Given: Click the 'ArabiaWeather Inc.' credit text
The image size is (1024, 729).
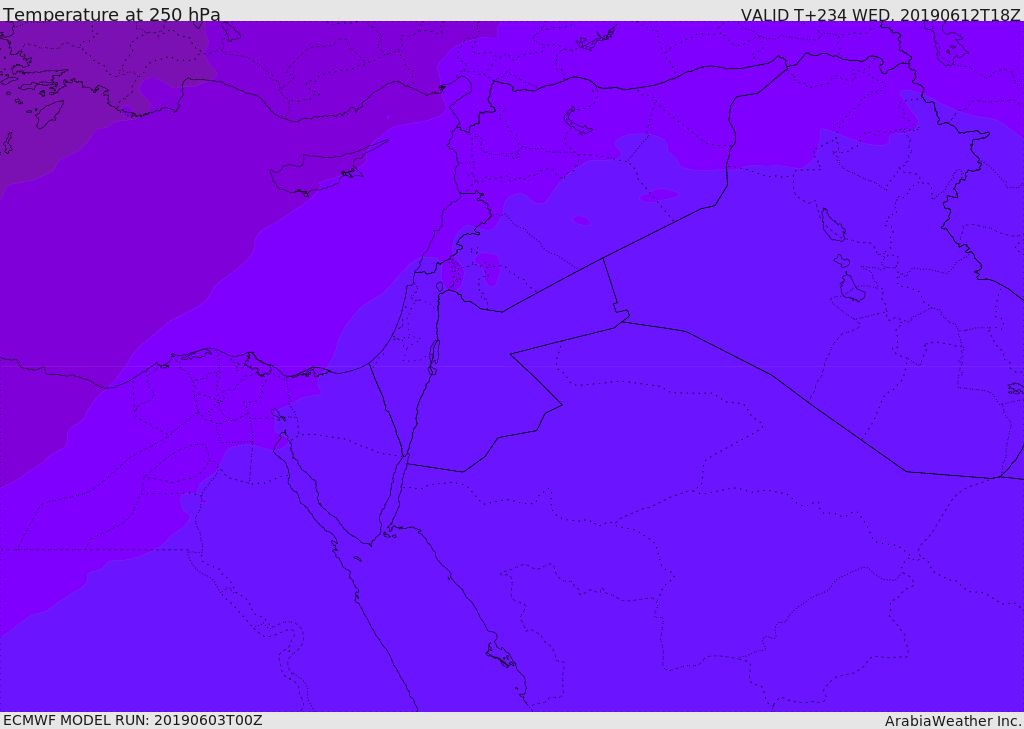Looking at the screenshot, I should (953, 721).
